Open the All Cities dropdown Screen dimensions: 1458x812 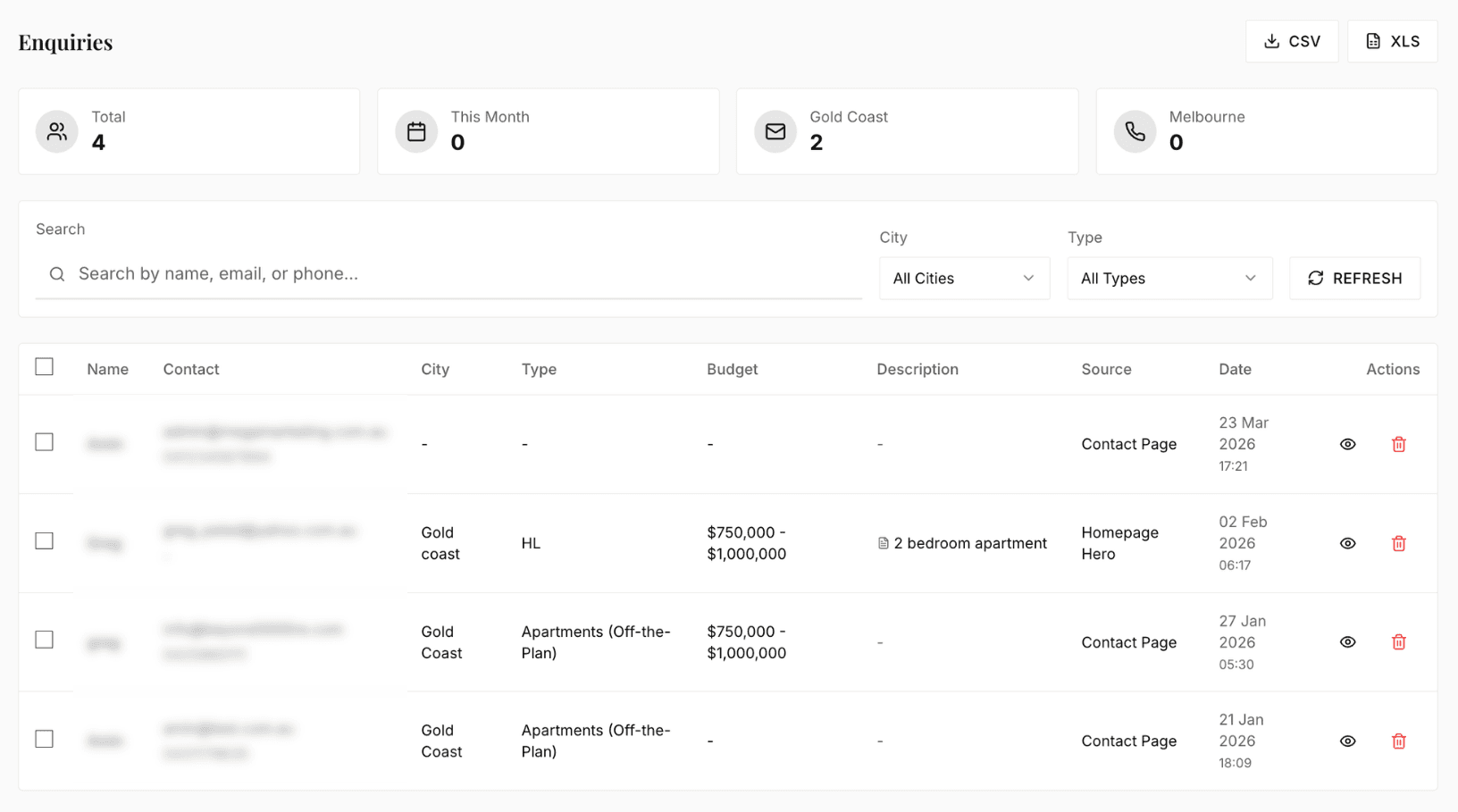pyautogui.click(x=964, y=278)
